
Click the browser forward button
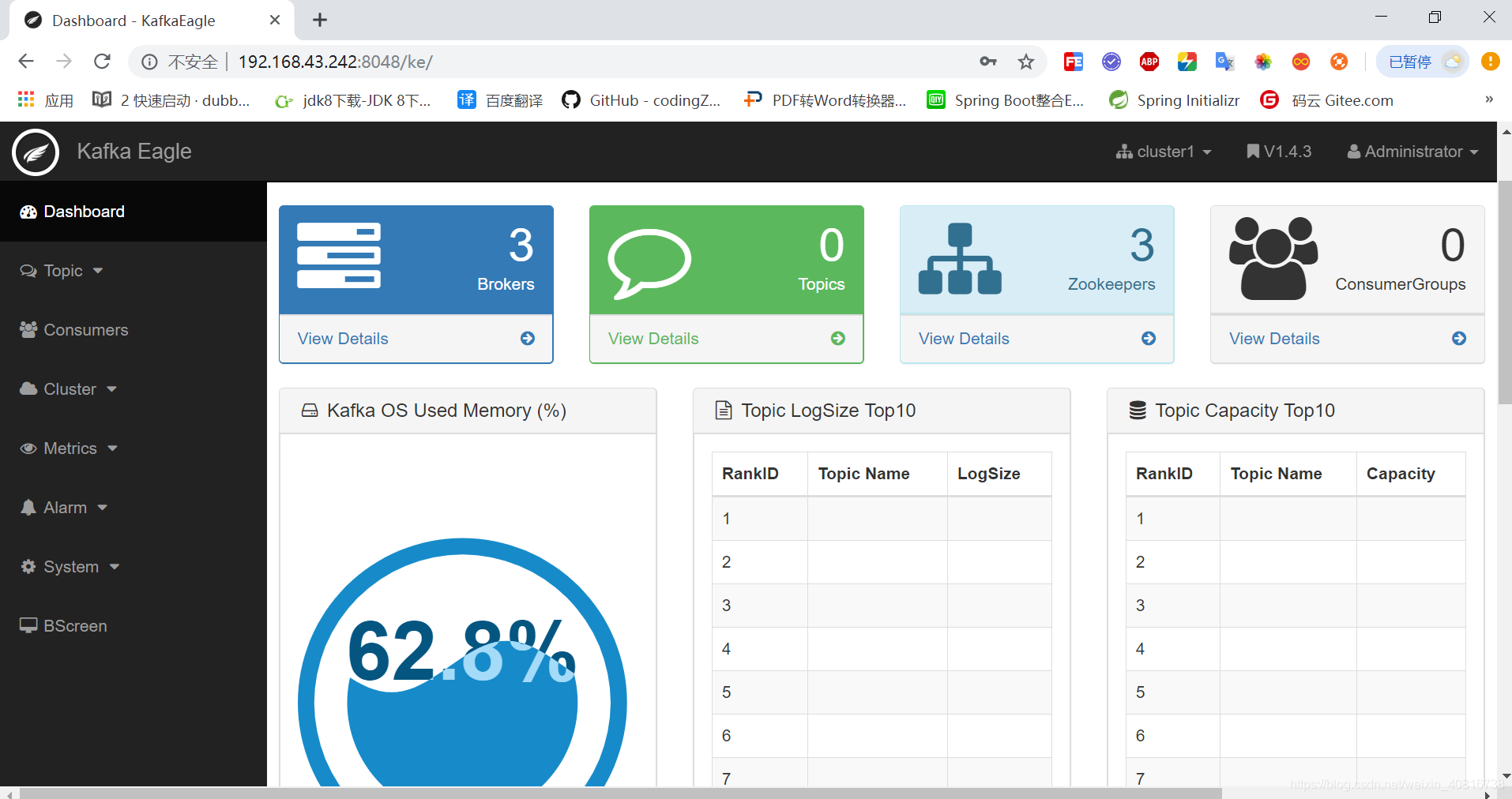pyautogui.click(x=64, y=62)
